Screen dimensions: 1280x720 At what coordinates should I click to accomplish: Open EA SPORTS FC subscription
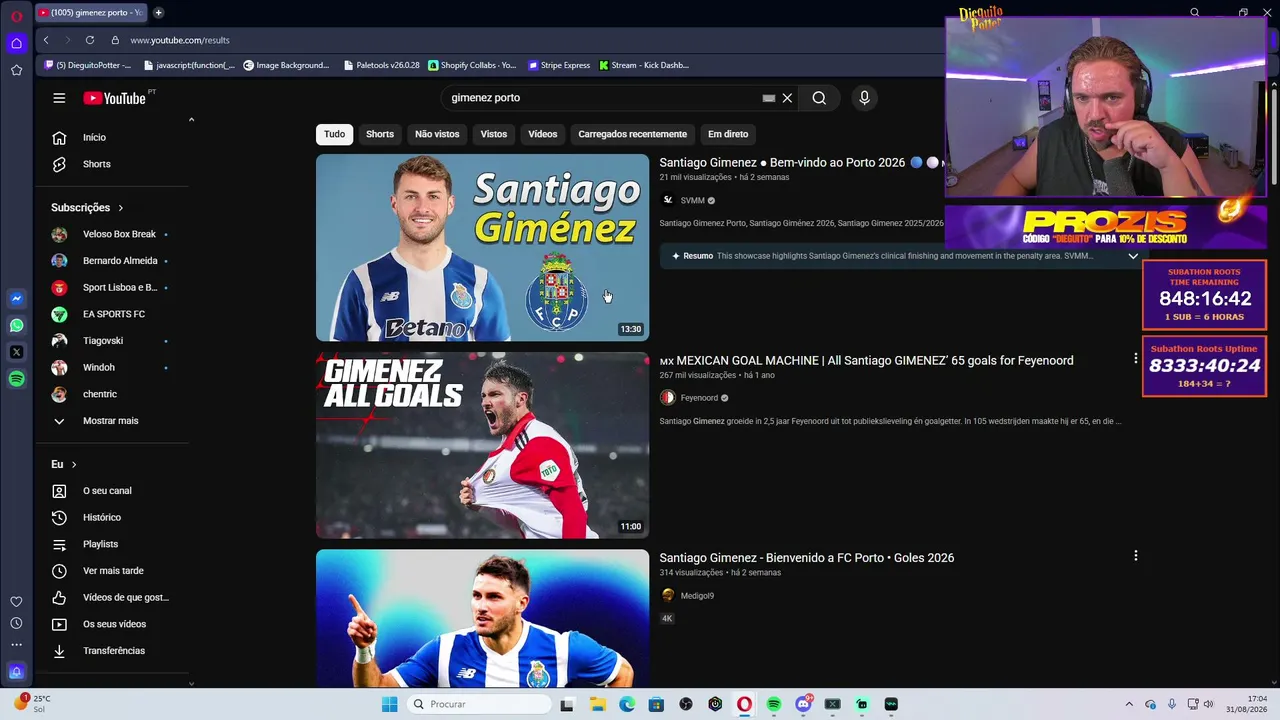click(115, 314)
